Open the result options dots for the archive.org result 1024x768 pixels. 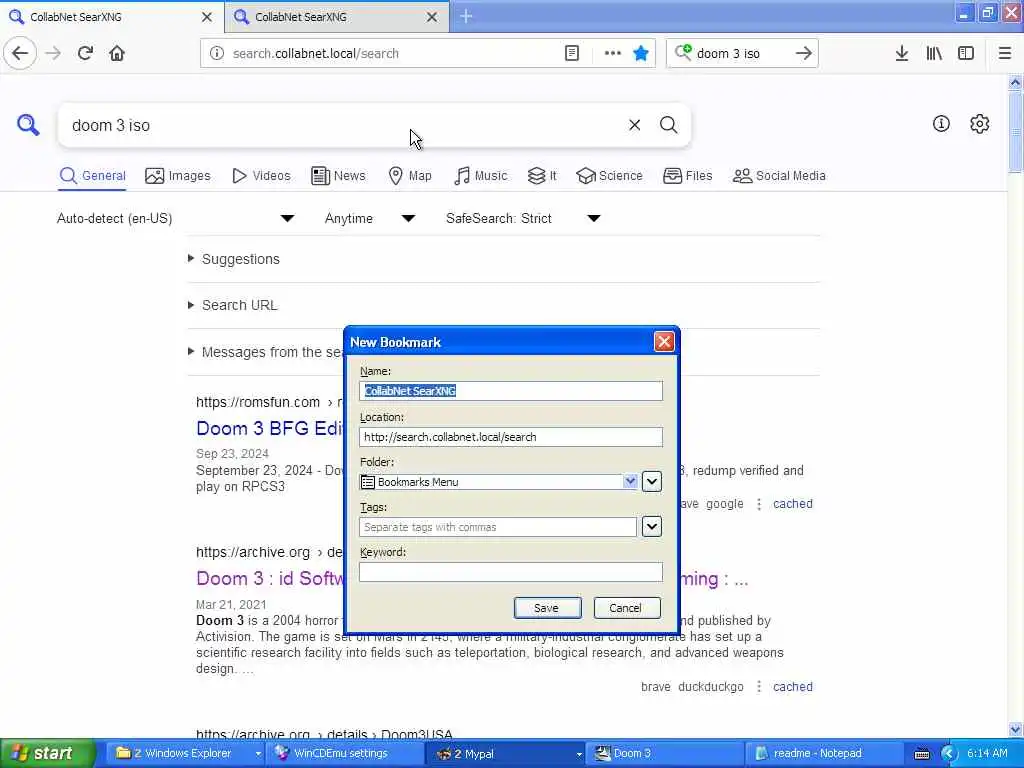click(758, 686)
